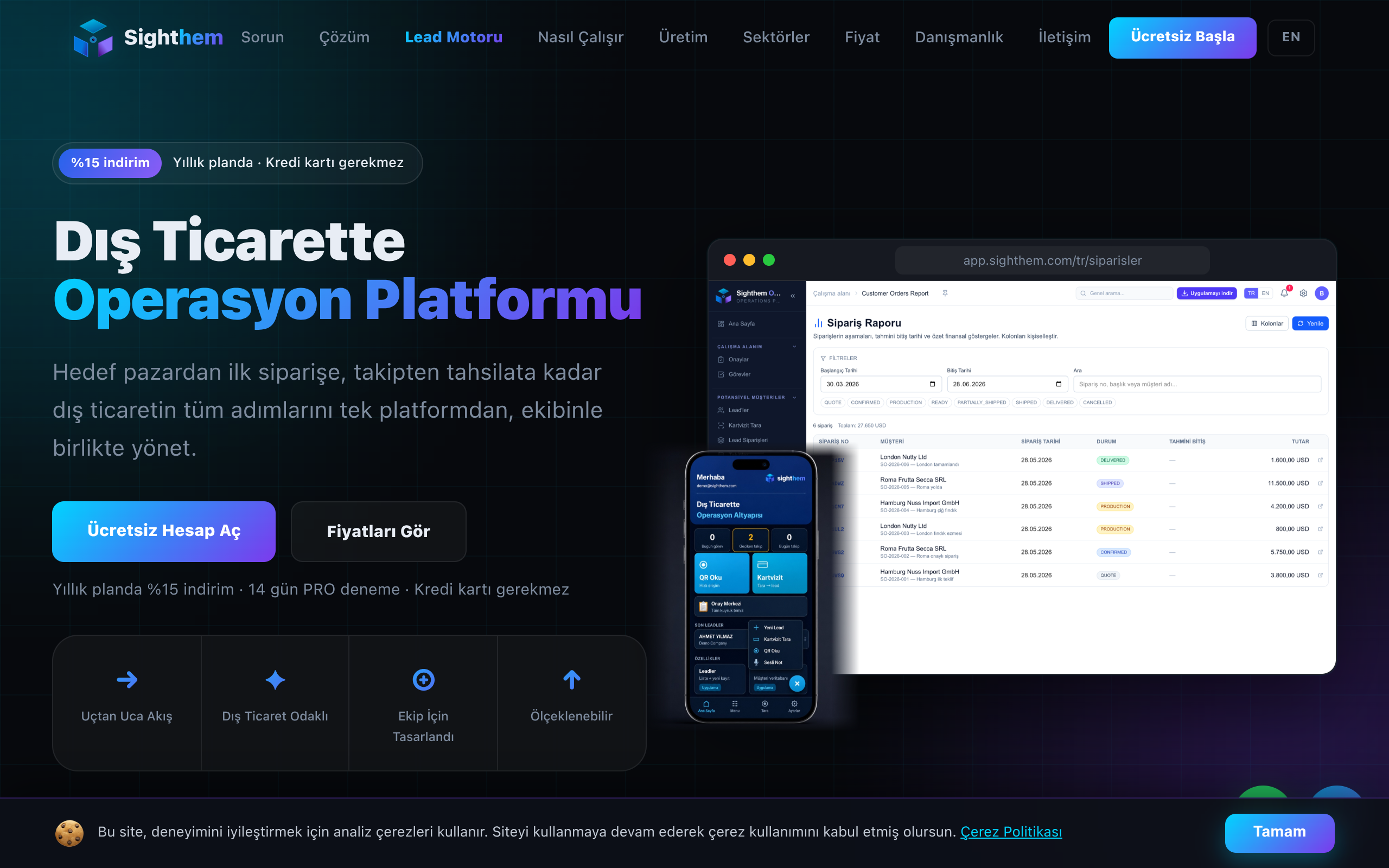This screenshot has width=1389, height=868.
Task: Toggle the PARTIALLY_SHIPPED filter chip
Action: click(982, 403)
